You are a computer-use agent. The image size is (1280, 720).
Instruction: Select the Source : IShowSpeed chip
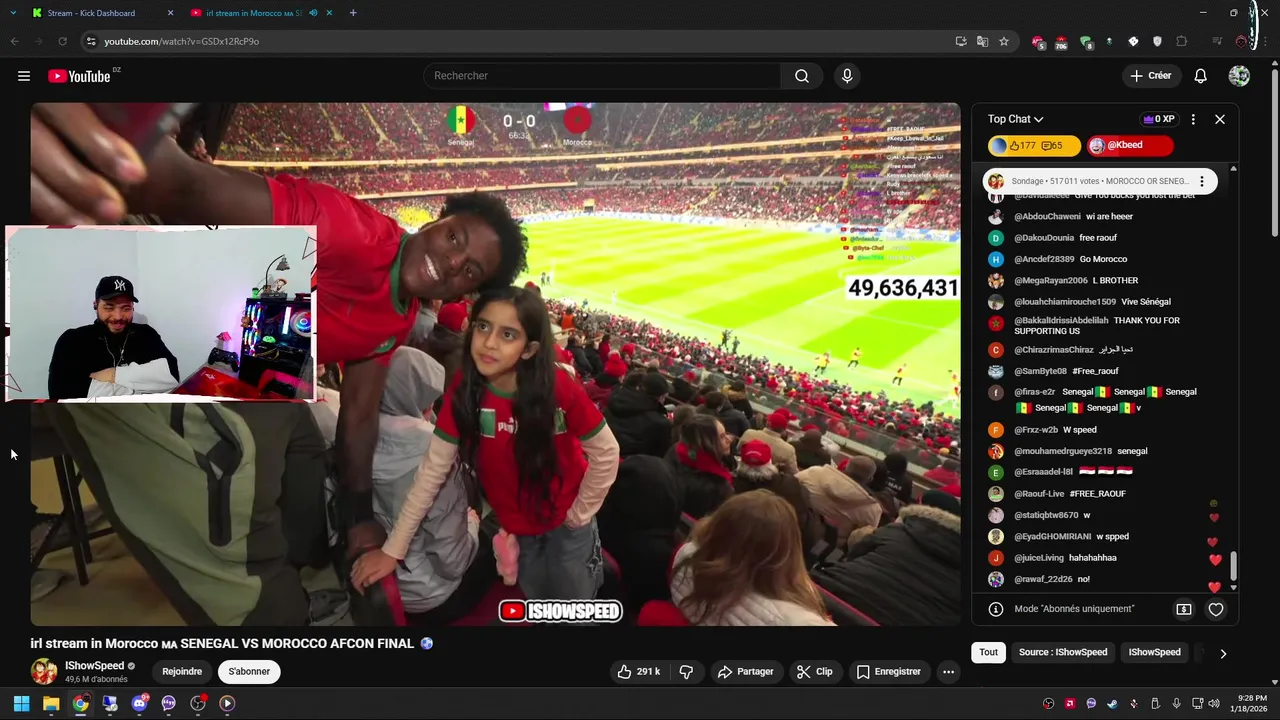pyautogui.click(x=1063, y=652)
